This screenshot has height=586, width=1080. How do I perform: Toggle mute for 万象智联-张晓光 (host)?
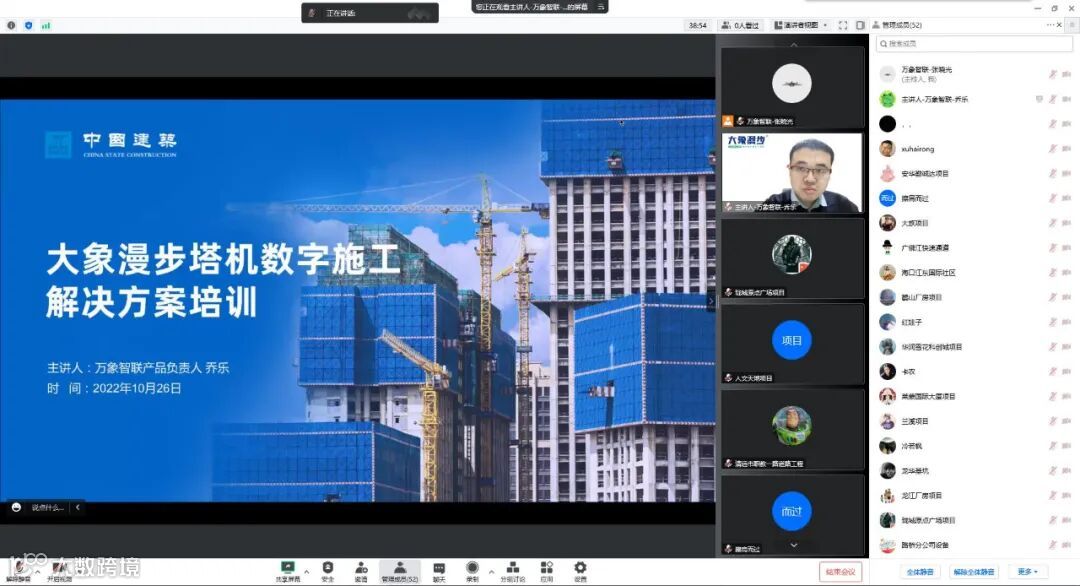click(x=1052, y=74)
